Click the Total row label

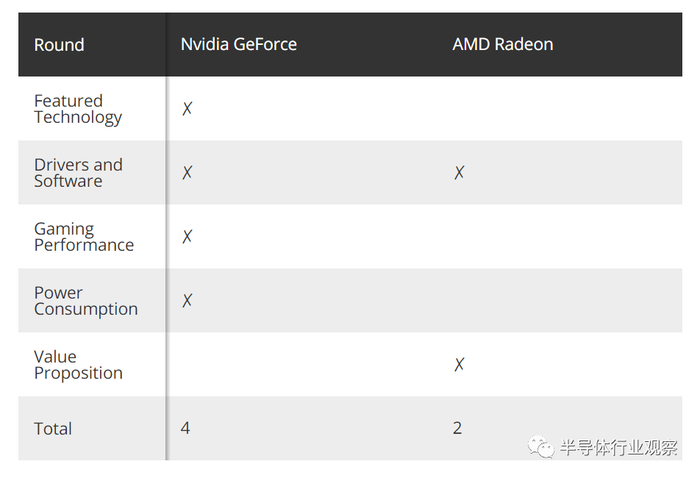point(53,428)
